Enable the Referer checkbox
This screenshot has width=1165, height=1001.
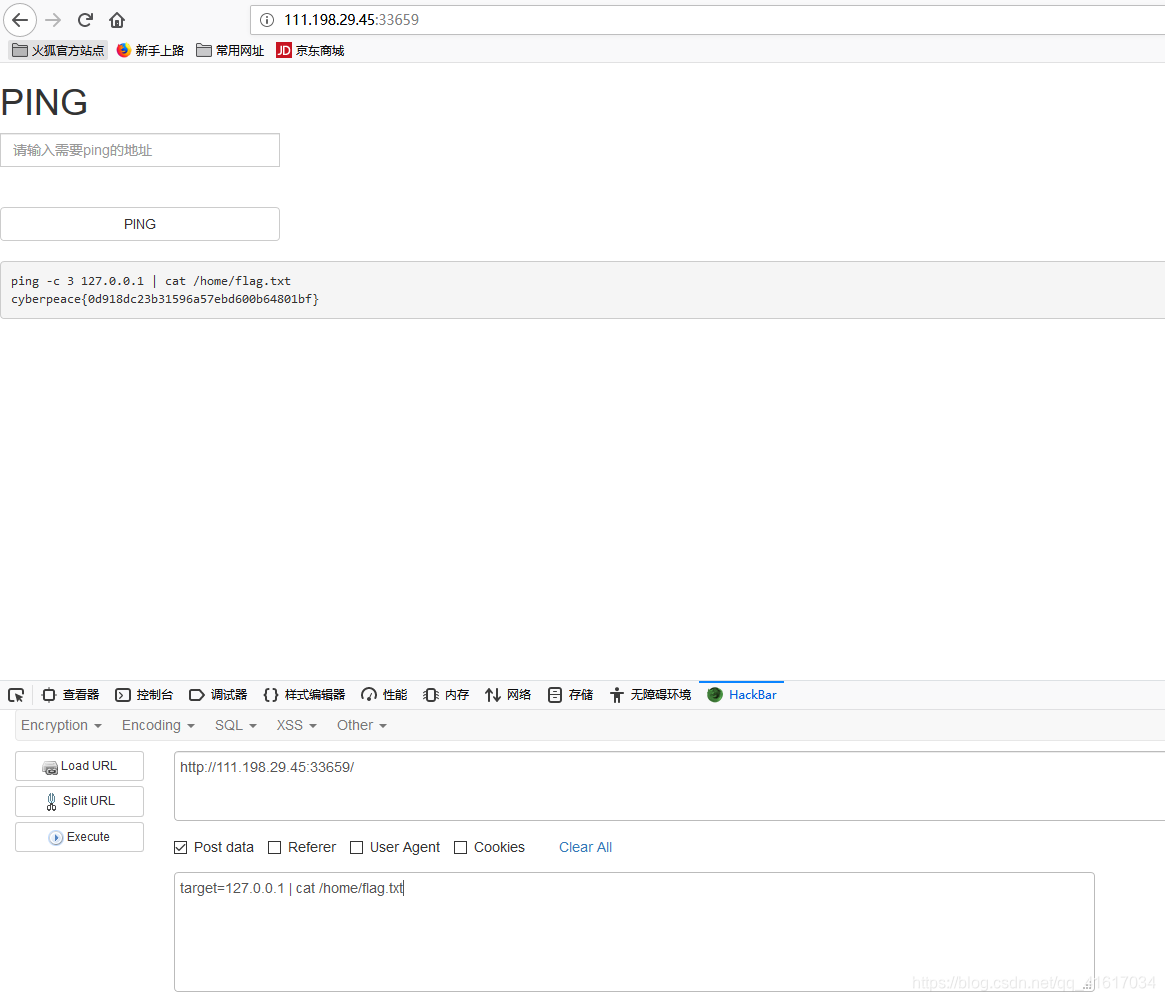tap(274, 847)
